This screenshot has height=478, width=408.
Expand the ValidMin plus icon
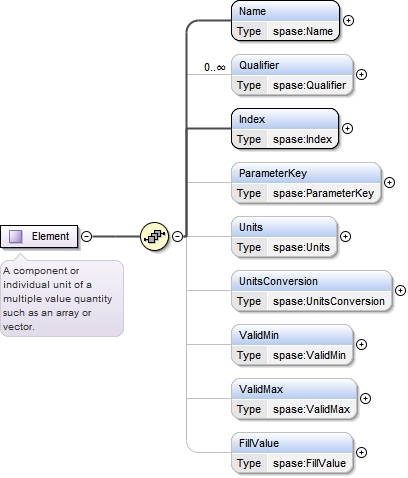362,344
